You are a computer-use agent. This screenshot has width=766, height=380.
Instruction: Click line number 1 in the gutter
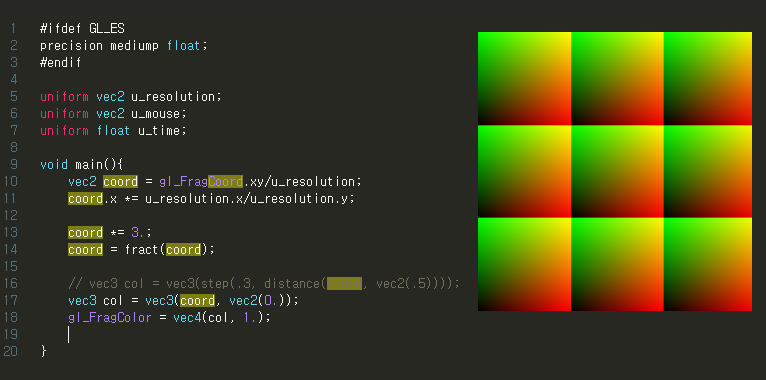click(x=13, y=29)
